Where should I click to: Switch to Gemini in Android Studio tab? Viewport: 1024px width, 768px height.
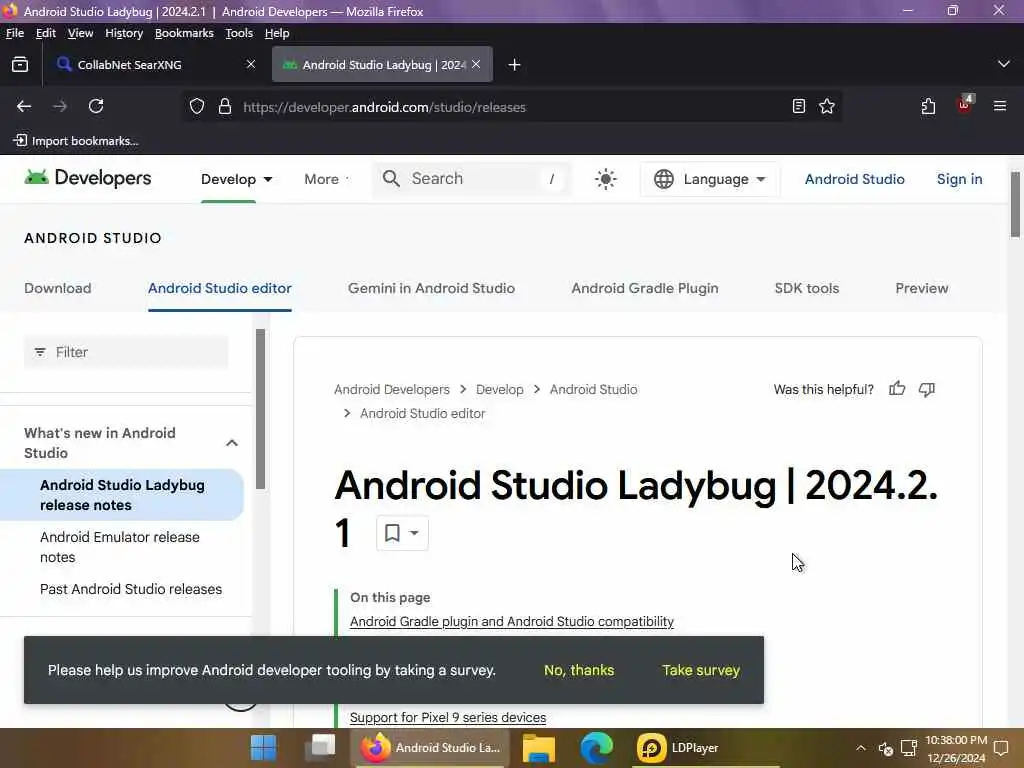[x=431, y=288]
